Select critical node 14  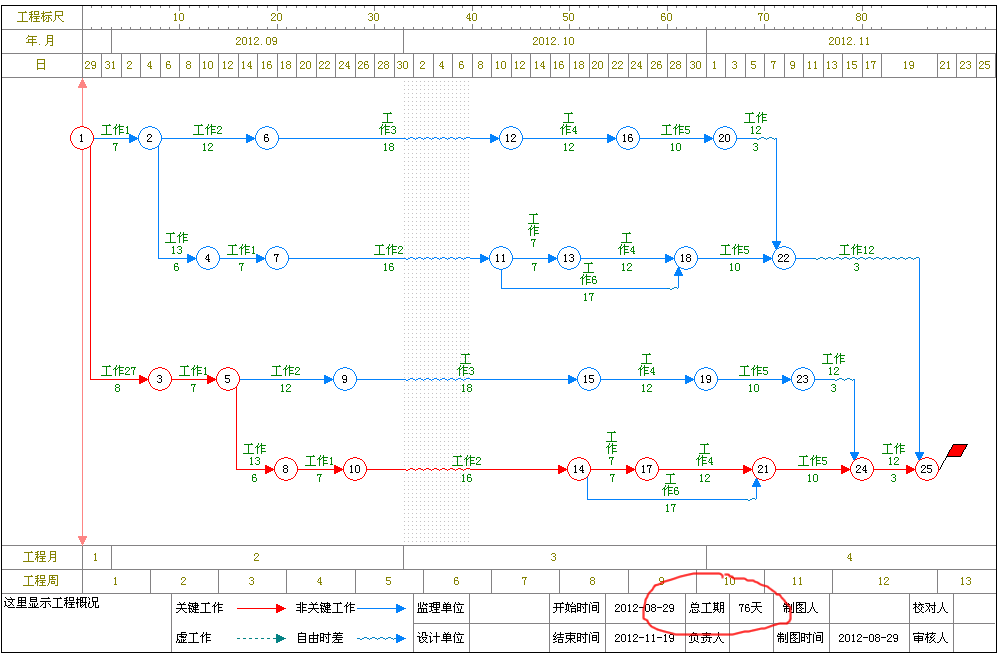point(578,469)
